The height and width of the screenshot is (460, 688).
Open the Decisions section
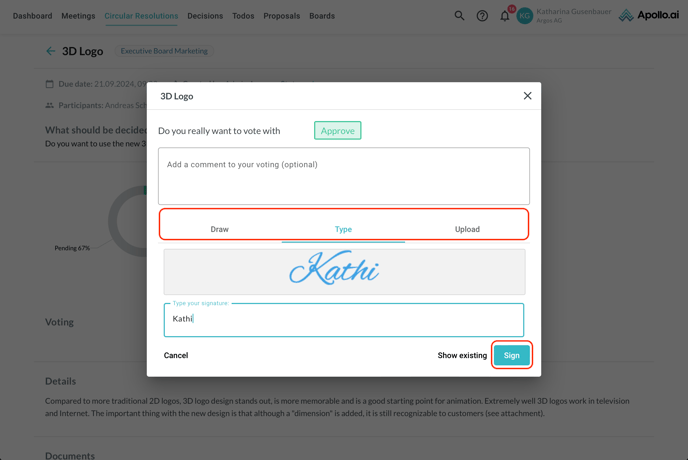pyautogui.click(x=205, y=16)
